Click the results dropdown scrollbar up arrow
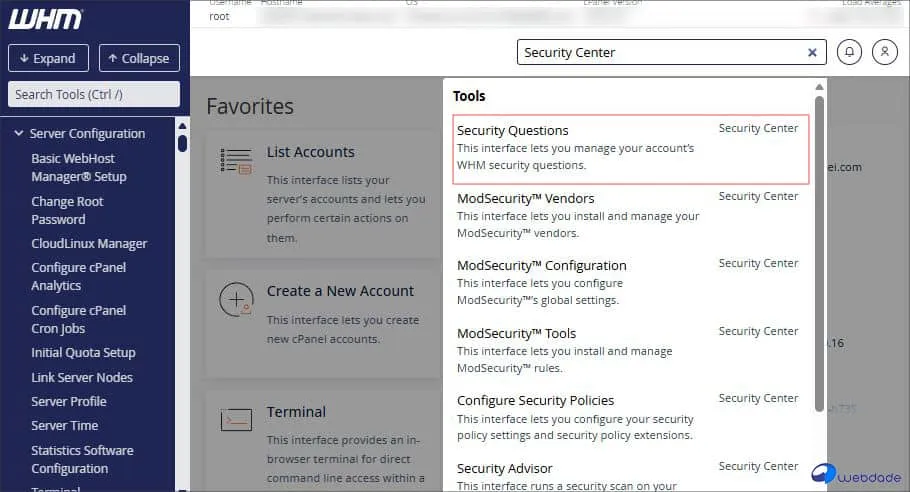The width and height of the screenshot is (910, 492). (x=819, y=87)
